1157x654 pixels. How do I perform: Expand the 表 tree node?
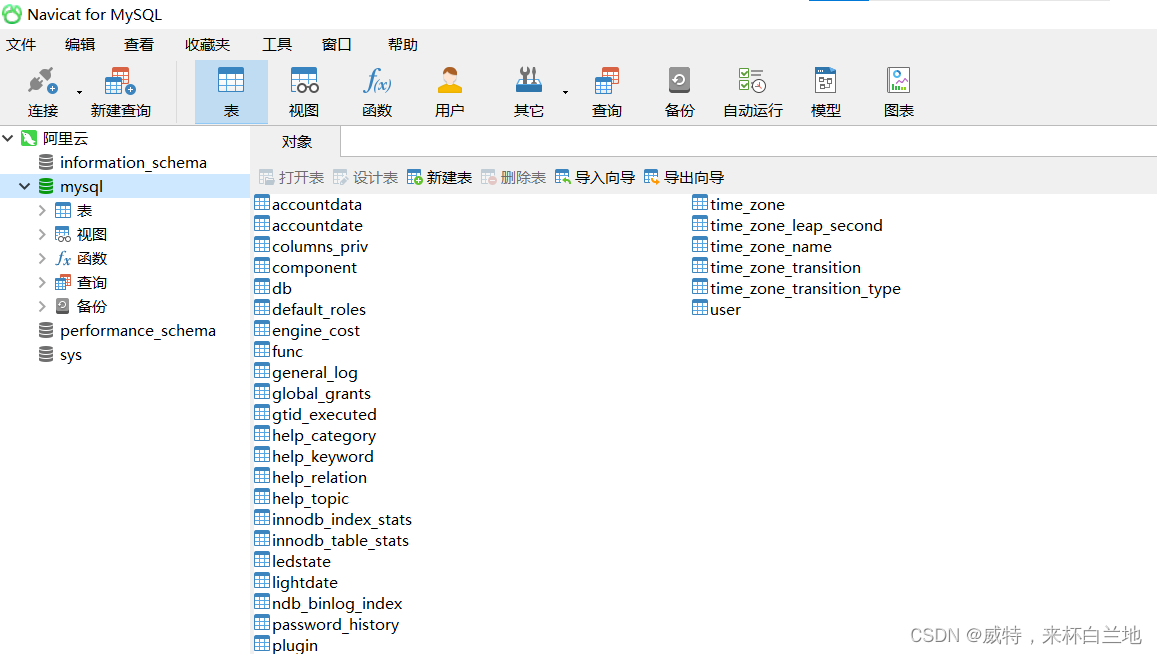[42, 210]
